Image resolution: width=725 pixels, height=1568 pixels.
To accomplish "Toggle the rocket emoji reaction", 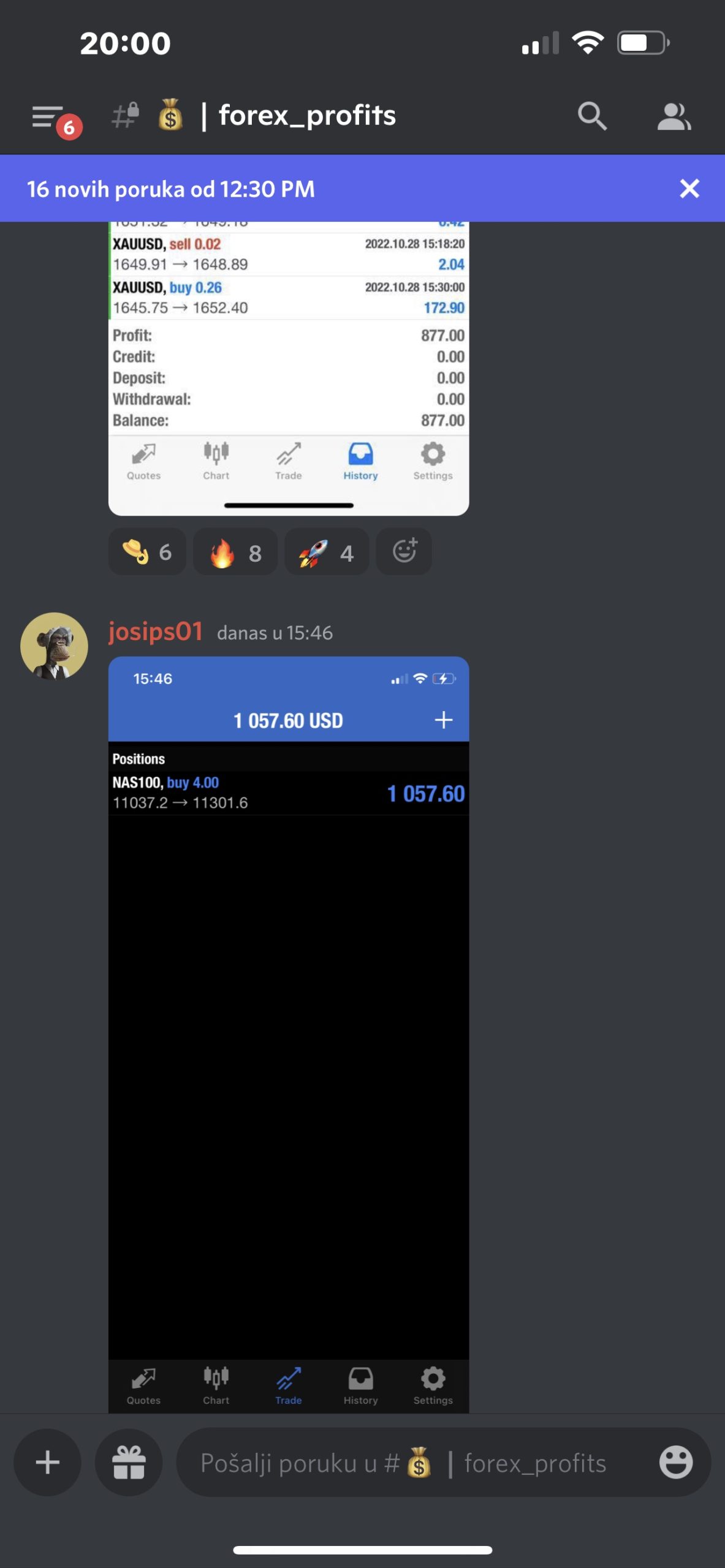I will coord(327,552).
